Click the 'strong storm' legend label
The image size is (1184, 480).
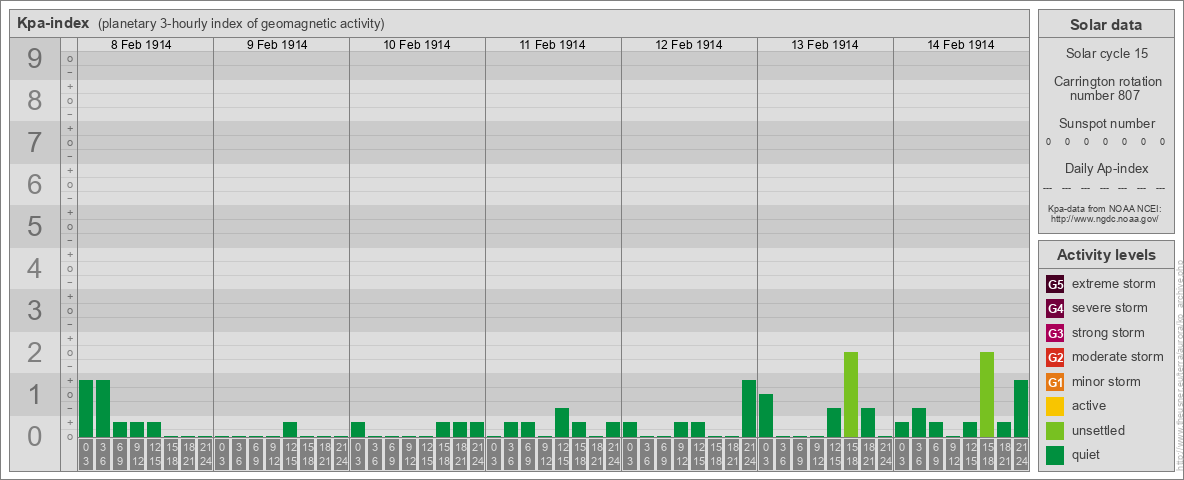[1108, 333]
